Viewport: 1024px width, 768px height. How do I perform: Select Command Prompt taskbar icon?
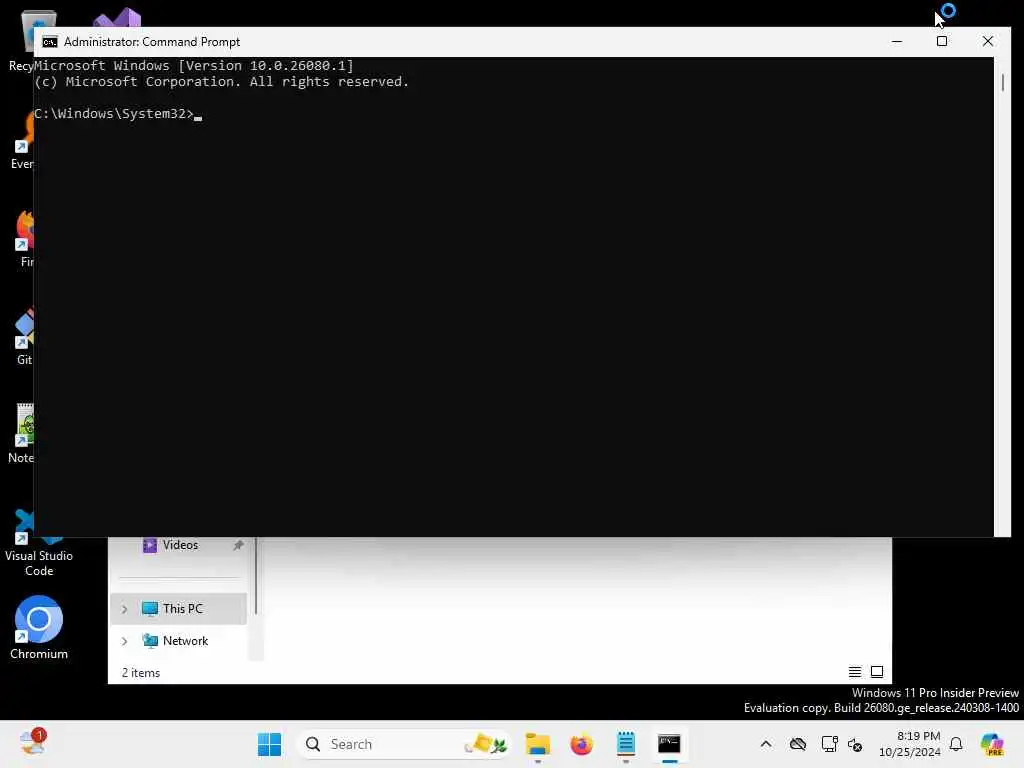point(669,744)
